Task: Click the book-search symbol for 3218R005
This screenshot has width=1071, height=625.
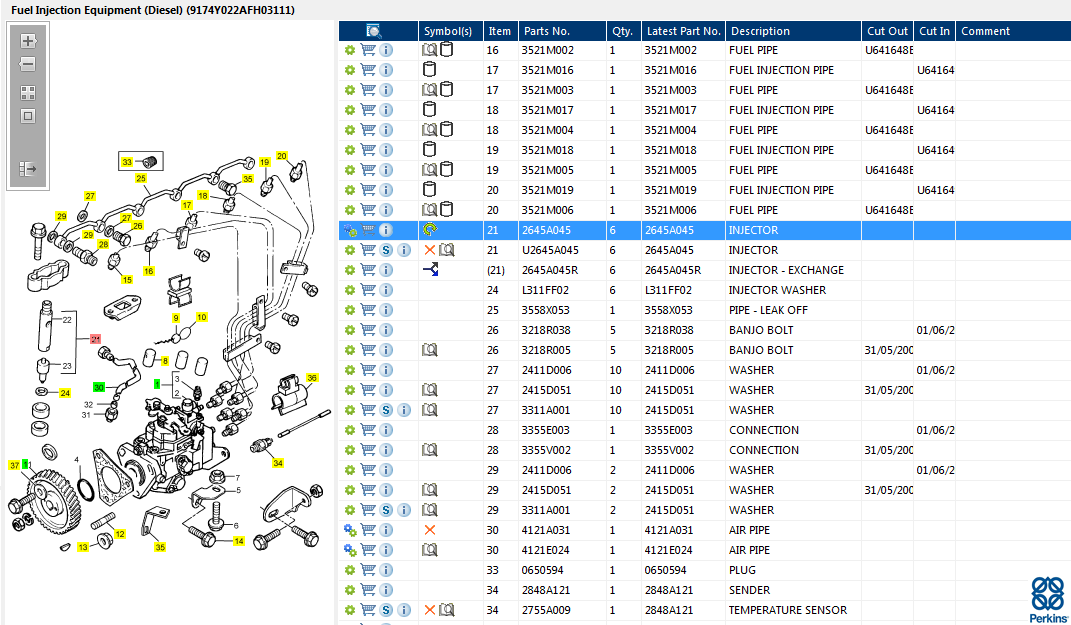Action: coord(429,350)
